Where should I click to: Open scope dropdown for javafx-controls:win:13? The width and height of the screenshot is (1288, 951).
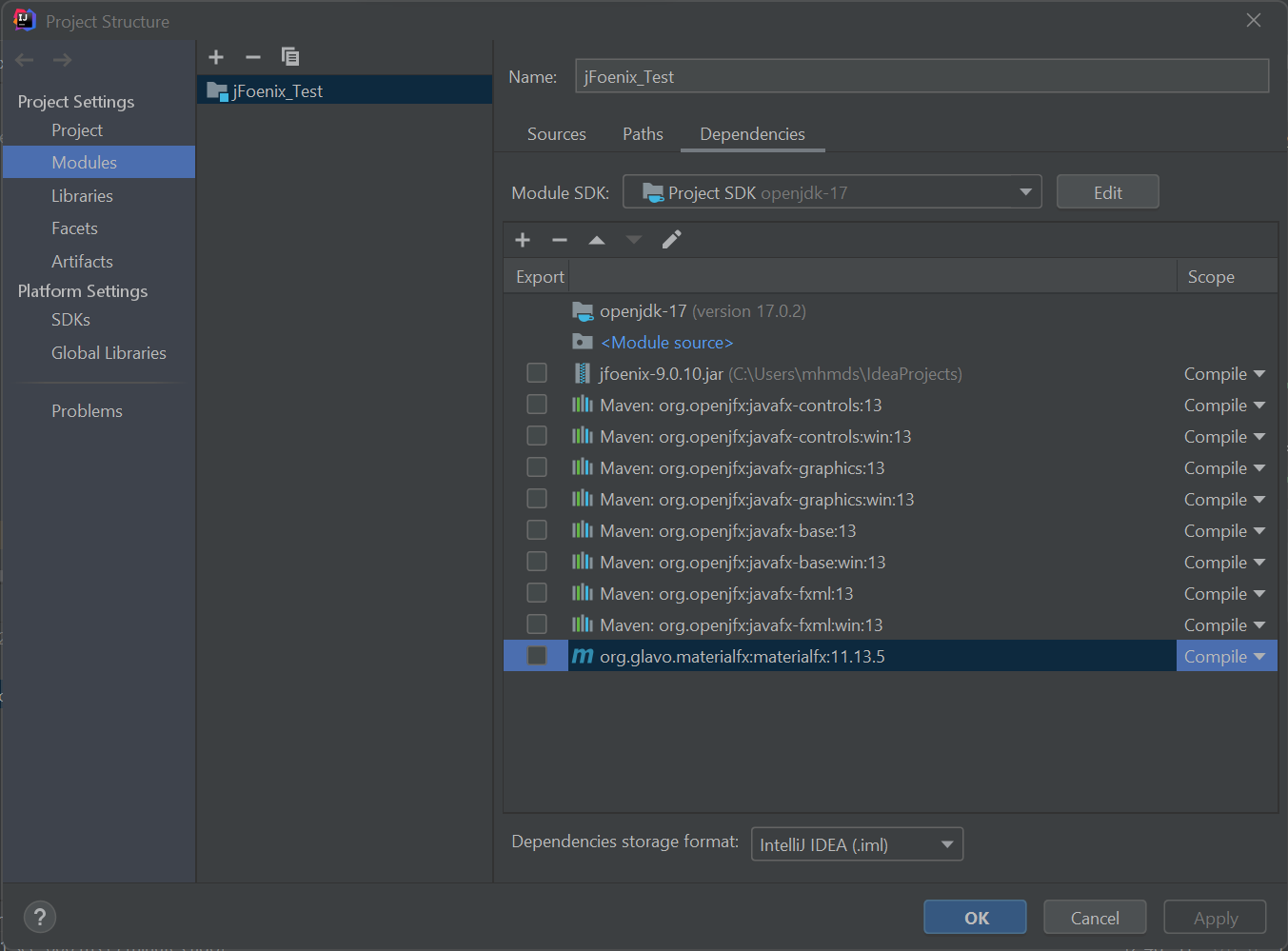point(1224,437)
